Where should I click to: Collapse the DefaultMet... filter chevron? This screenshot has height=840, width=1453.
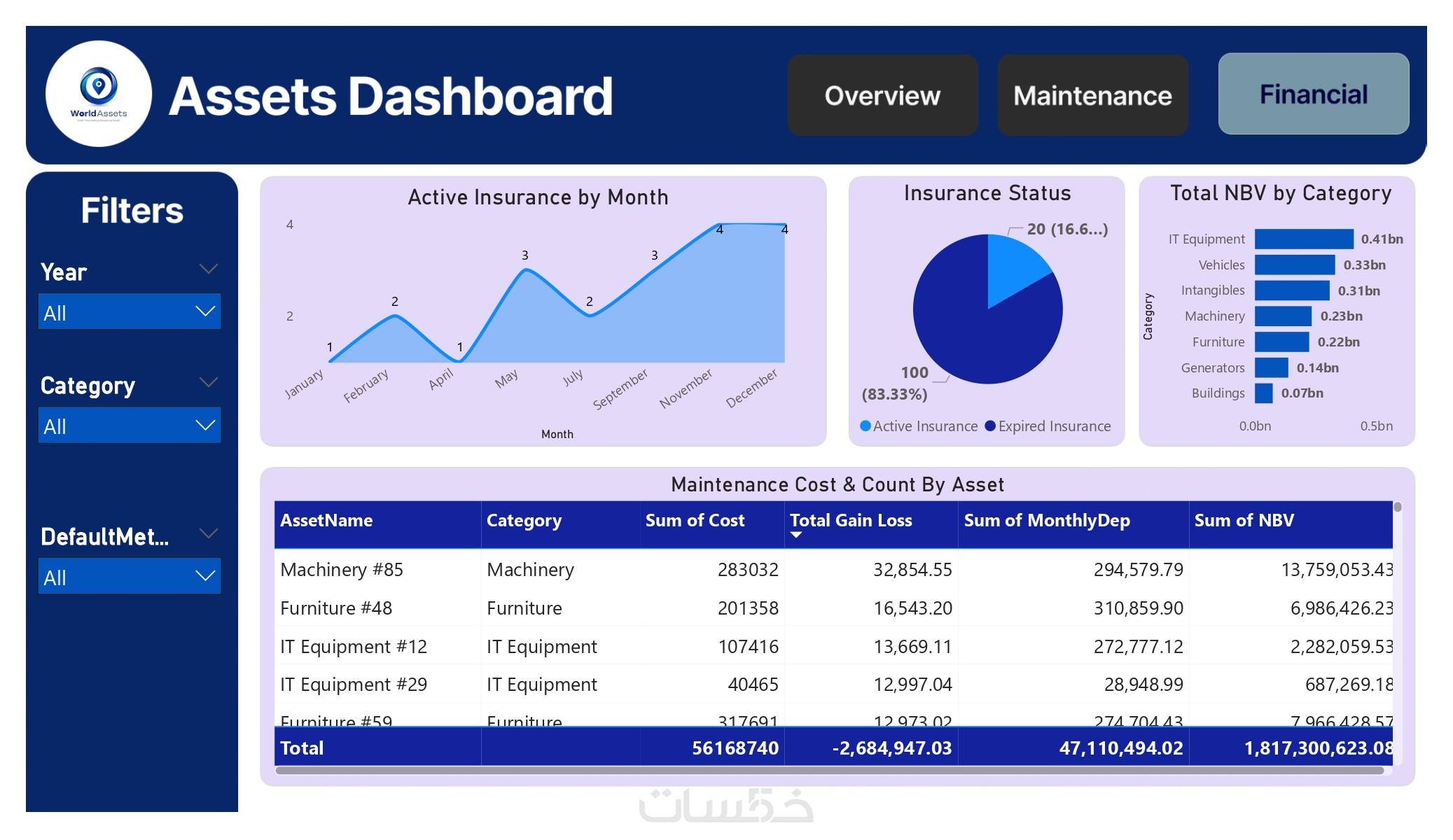[x=208, y=534]
